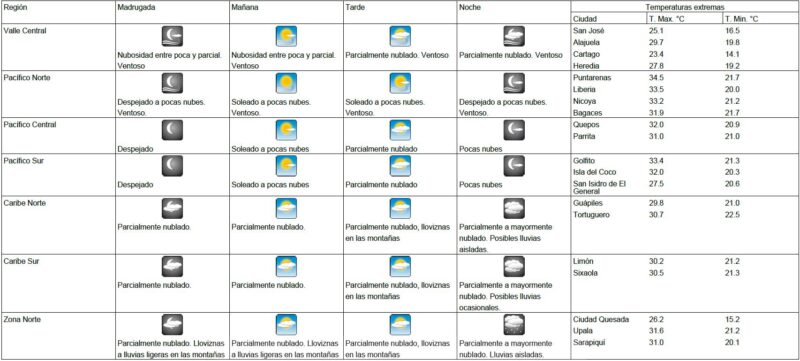
Task: Click the Temperaturas extremas header
Action: [685, 7]
